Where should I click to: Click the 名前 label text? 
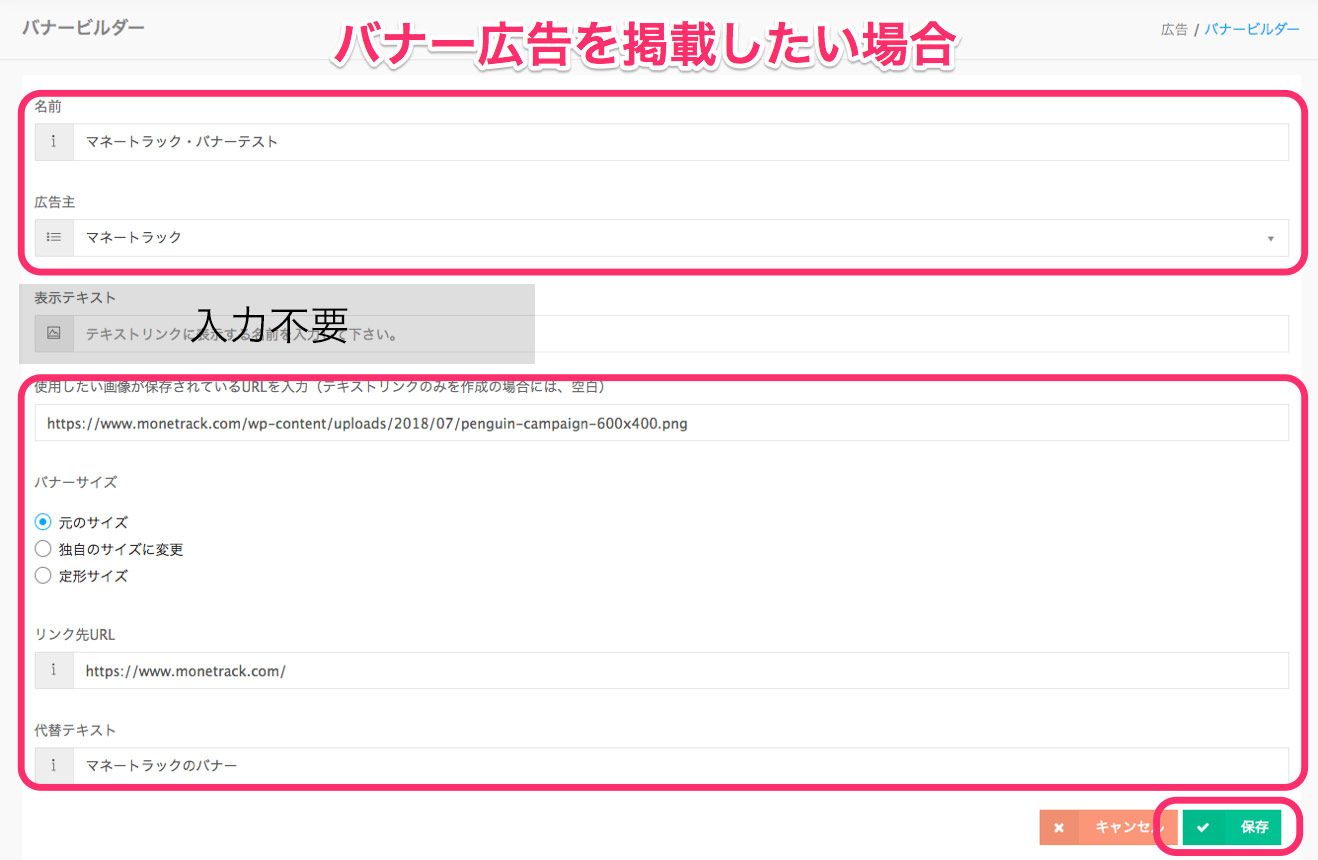point(48,106)
